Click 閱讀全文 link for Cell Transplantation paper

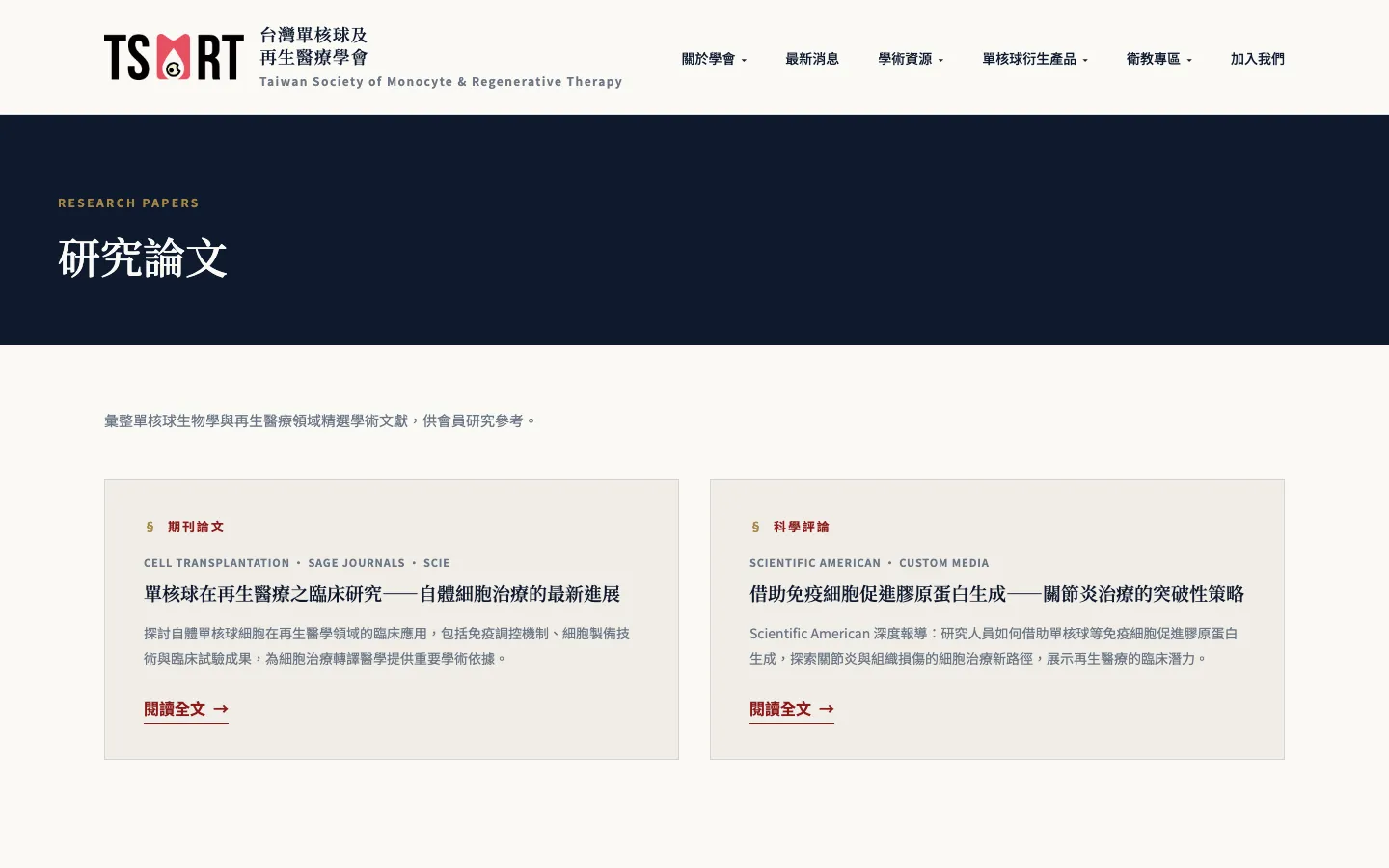pos(186,709)
